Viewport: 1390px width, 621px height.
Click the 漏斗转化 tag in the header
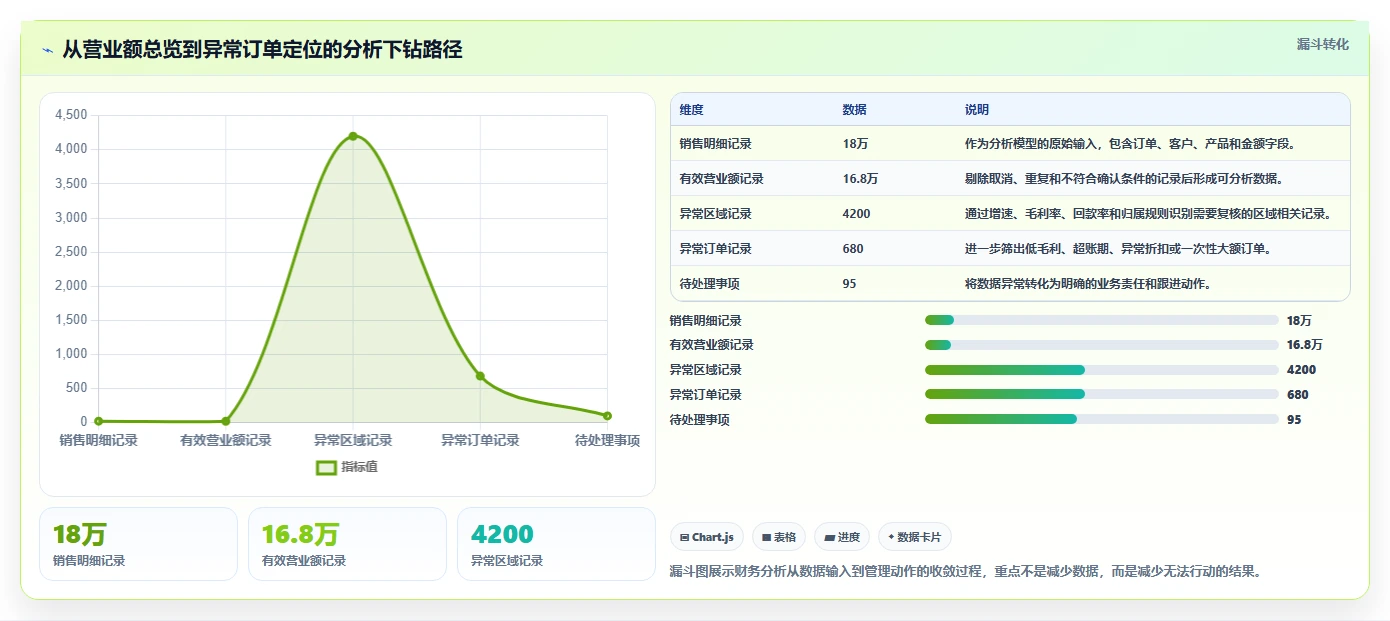(1322, 45)
